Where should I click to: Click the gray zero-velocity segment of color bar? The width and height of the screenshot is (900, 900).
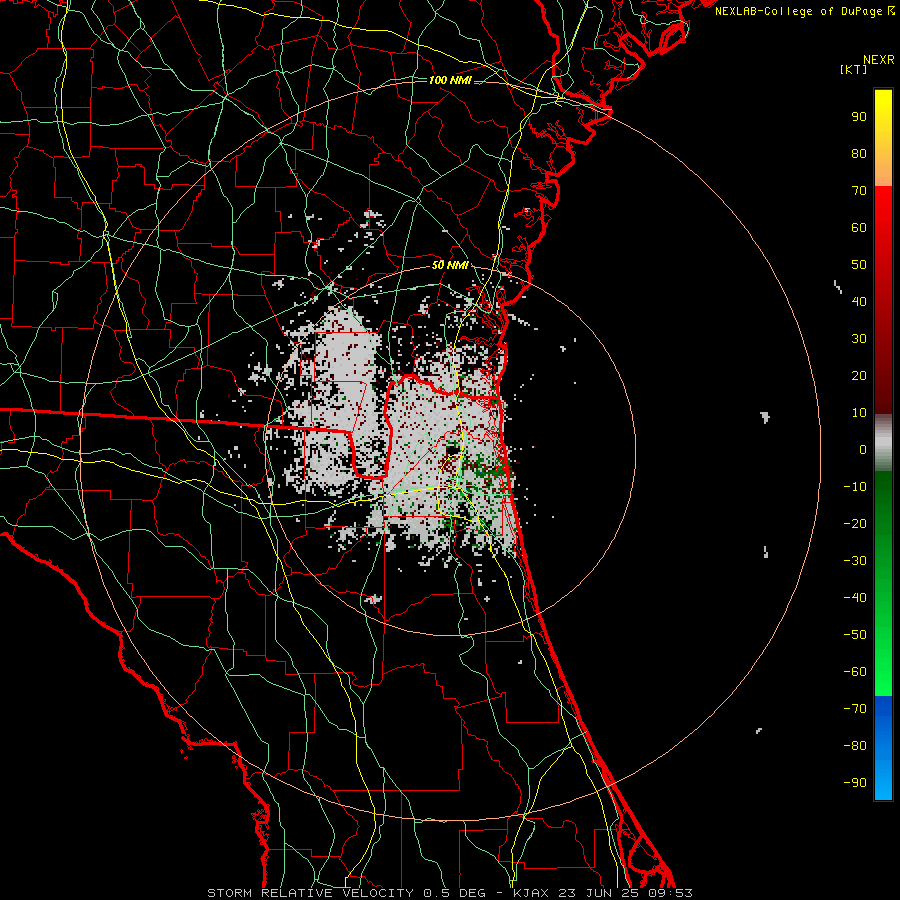(x=883, y=443)
